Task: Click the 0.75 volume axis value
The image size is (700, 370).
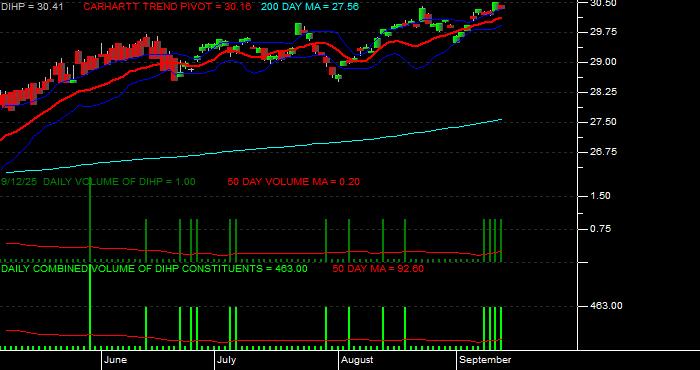Action: (x=601, y=229)
